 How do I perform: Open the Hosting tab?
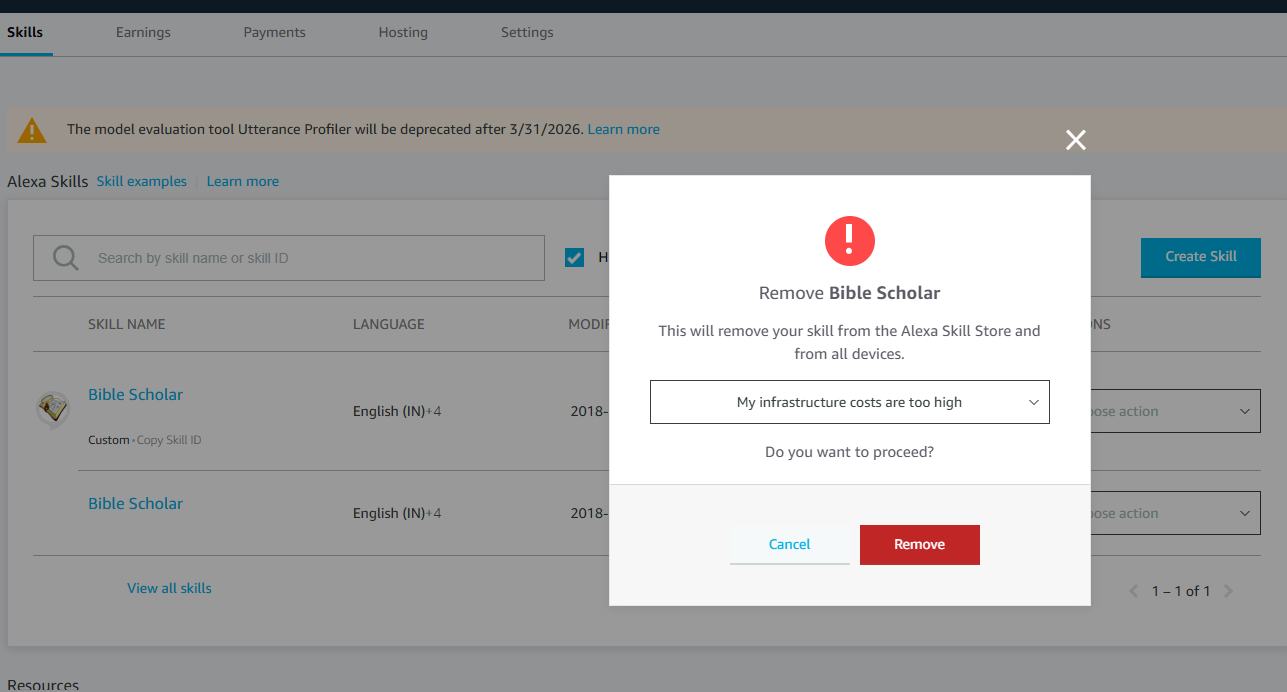tap(403, 32)
